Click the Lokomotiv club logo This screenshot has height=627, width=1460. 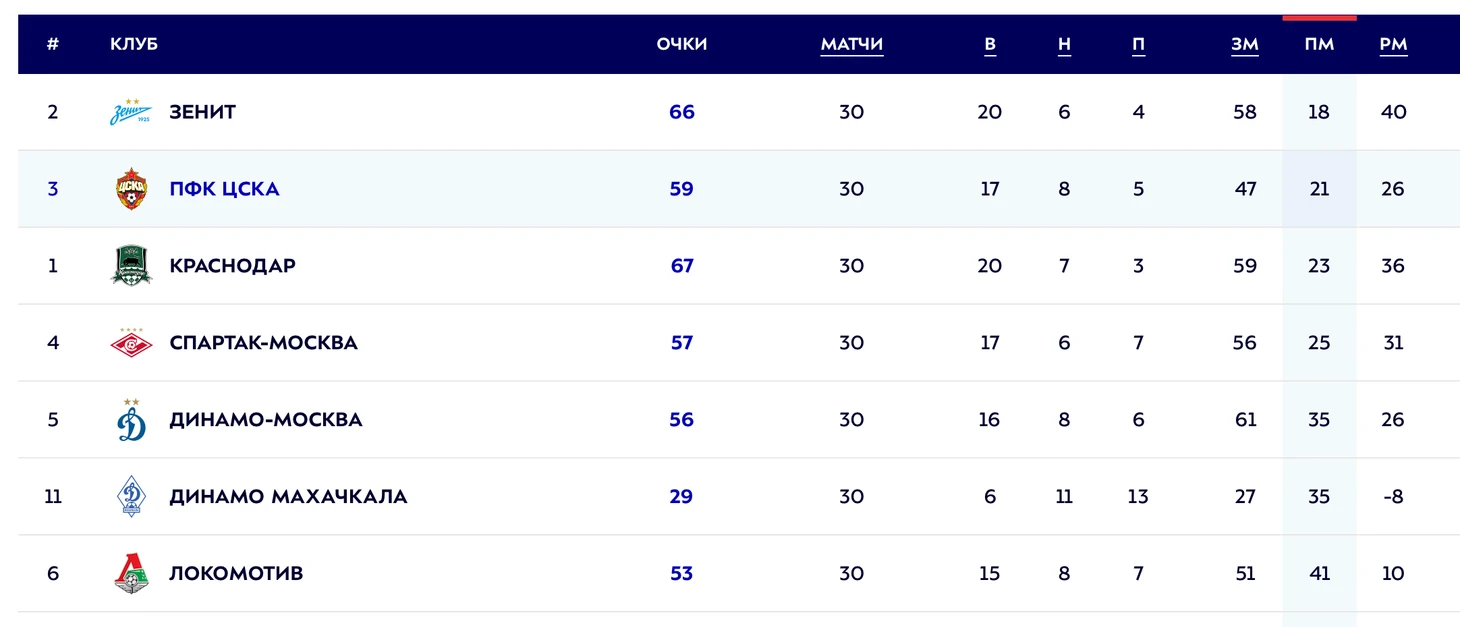[x=131, y=574]
